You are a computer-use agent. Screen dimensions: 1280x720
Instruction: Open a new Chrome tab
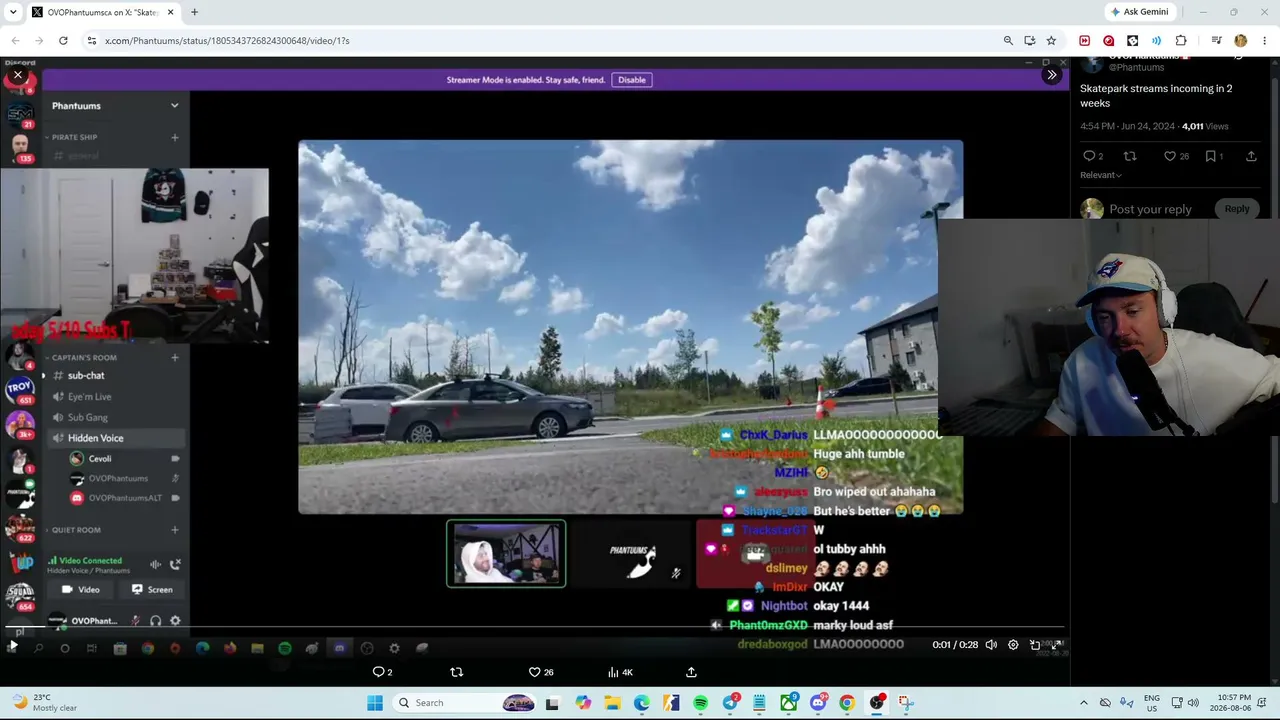(194, 12)
